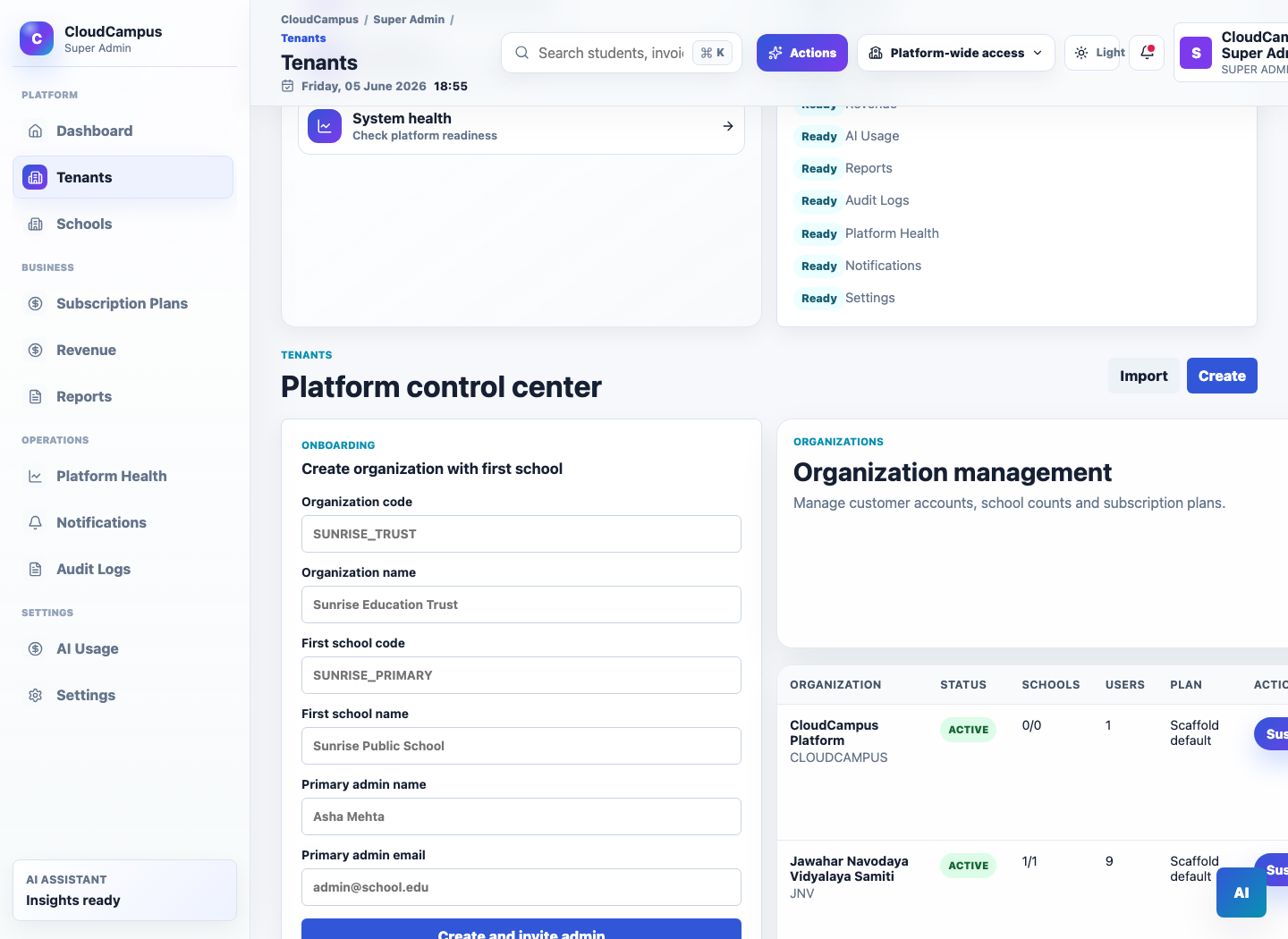1288x939 pixels.
Task: Click the USERS column header
Action: pyautogui.click(x=1125, y=685)
